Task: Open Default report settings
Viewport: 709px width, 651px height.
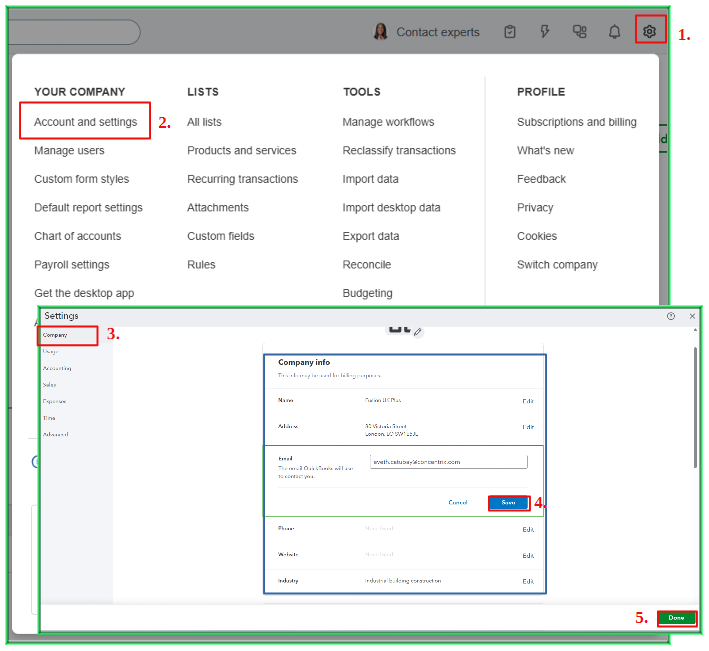Action: [88, 208]
